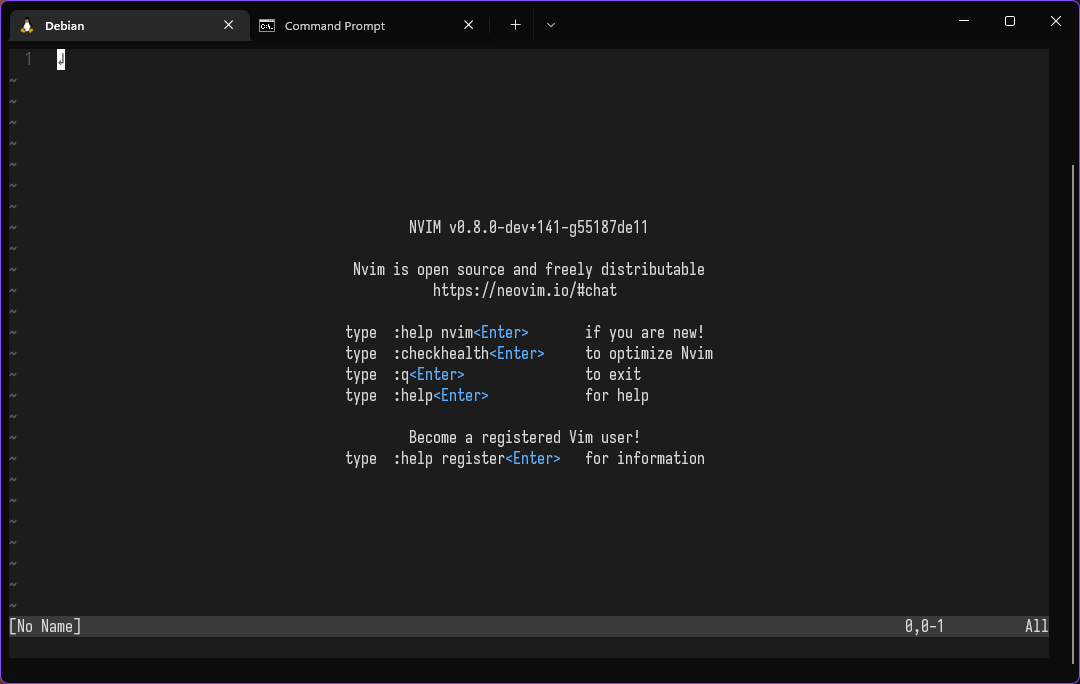Image resolution: width=1080 pixels, height=684 pixels.
Task: Click the NVIM version string text
Action: (x=528, y=227)
